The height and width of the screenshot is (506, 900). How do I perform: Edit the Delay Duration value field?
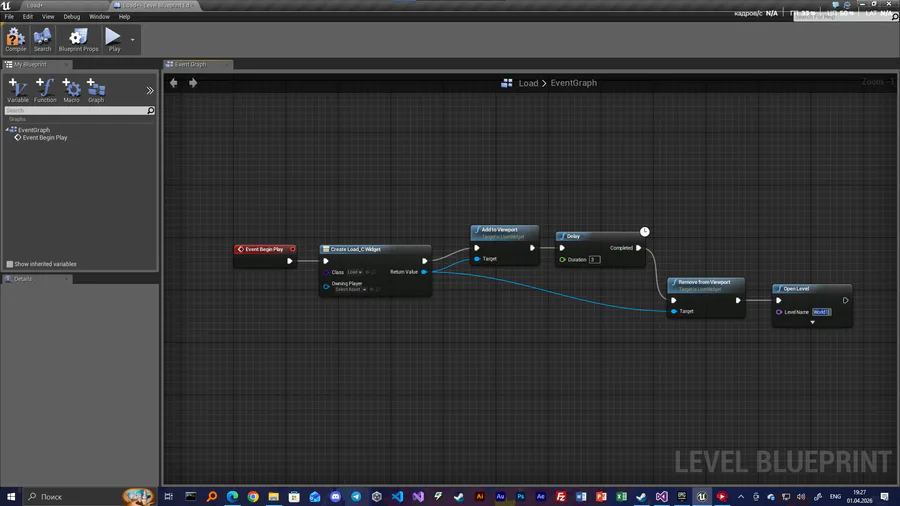click(594, 259)
